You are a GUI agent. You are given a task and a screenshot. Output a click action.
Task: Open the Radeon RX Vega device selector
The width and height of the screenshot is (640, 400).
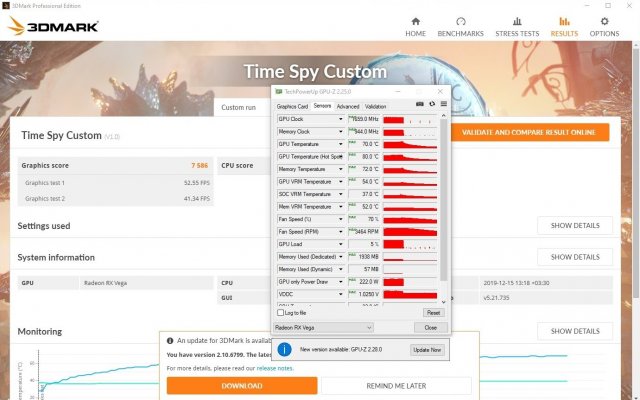(323, 327)
